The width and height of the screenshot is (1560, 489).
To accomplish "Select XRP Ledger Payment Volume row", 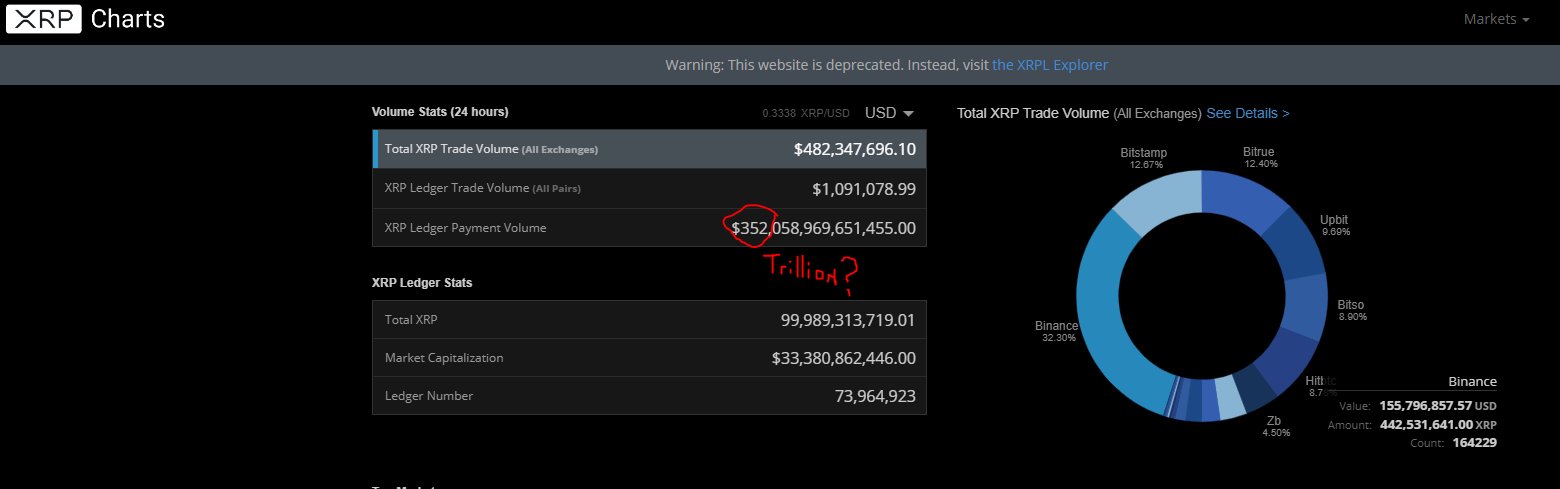I will pos(649,227).
